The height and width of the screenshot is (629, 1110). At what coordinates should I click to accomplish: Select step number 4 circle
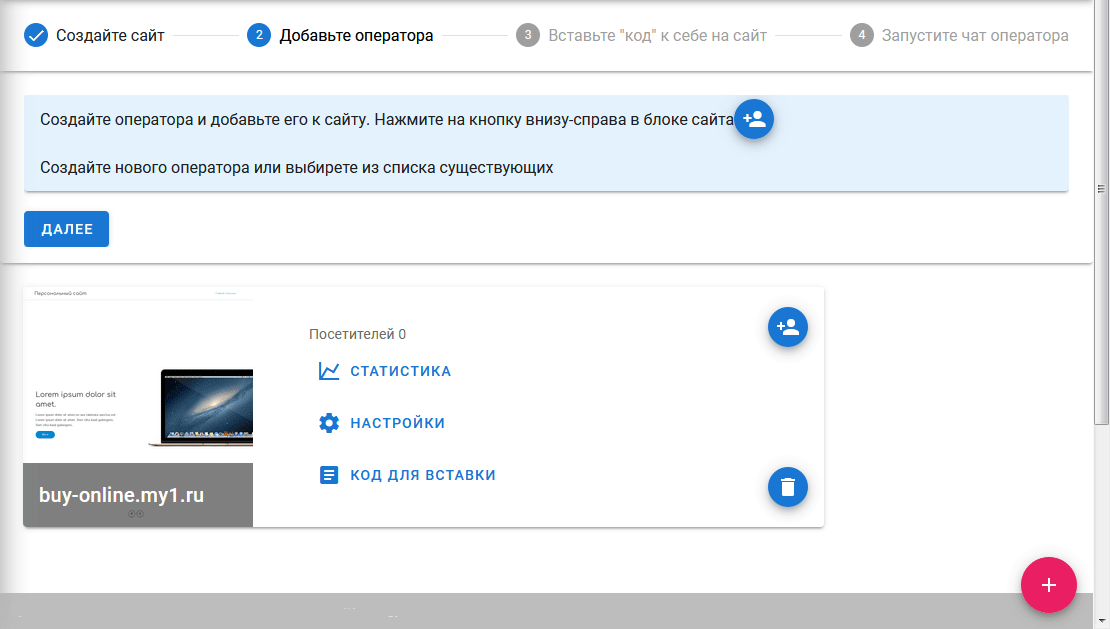pyautogui.click(x=861, y=36)
